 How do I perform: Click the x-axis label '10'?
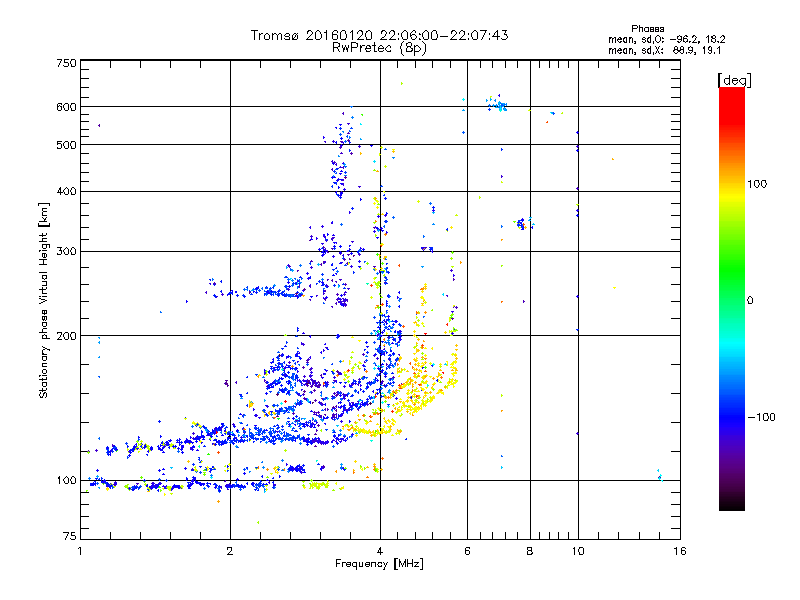(x=578, y=551)
